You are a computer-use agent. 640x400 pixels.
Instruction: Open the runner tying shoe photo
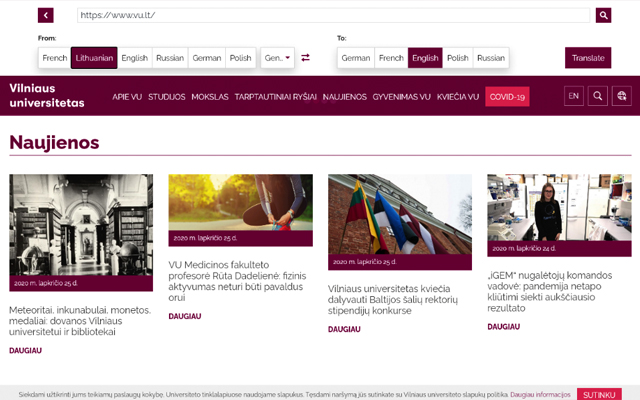pyautogui.click(x=241, y=202)
